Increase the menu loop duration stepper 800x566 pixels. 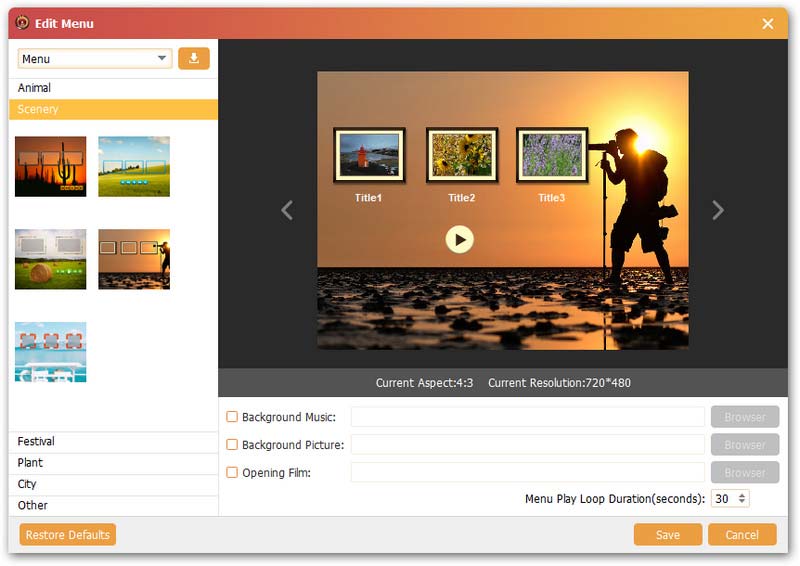[x=742, y=494]
